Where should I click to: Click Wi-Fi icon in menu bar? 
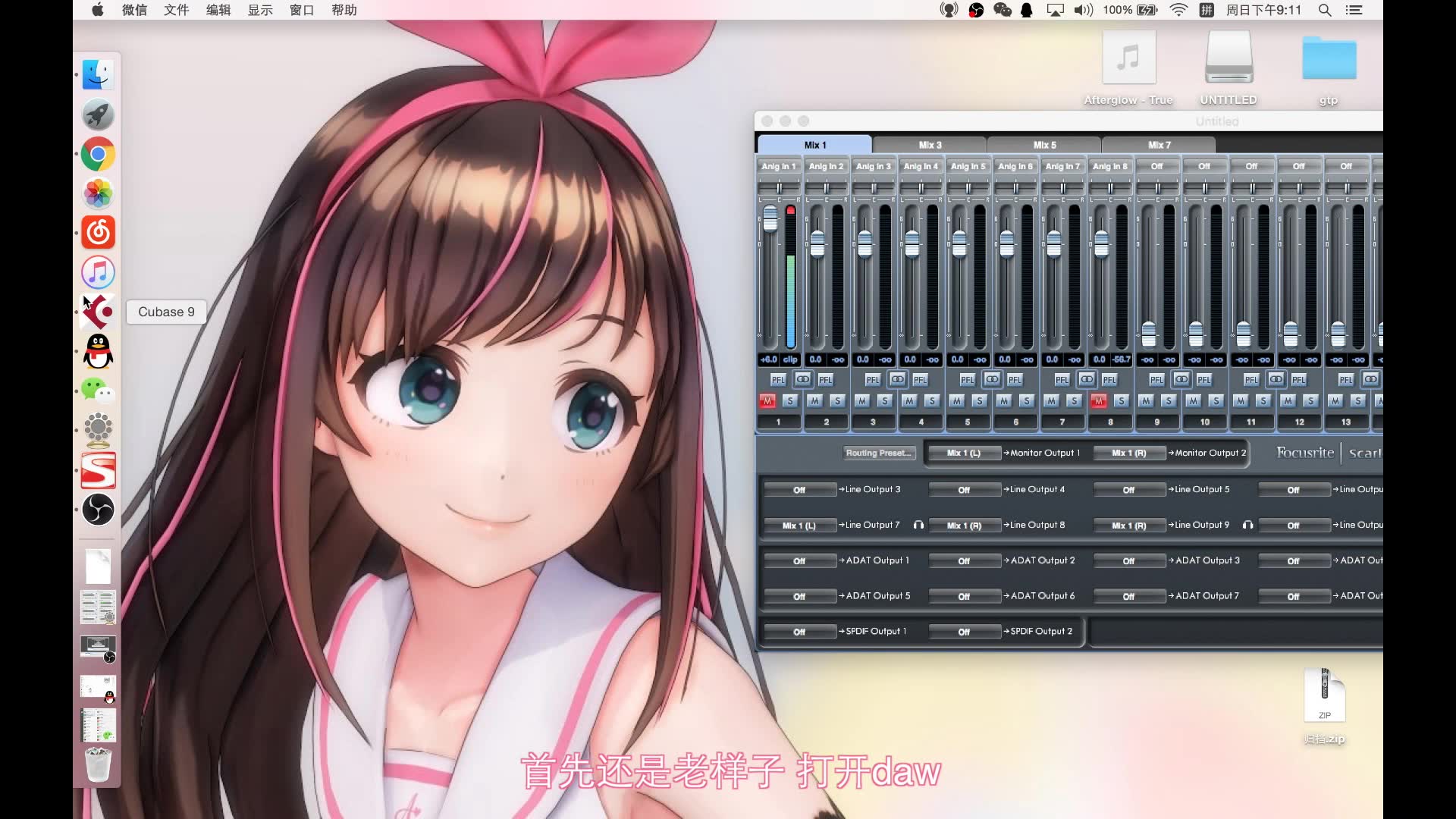[x=1178, y=10]
